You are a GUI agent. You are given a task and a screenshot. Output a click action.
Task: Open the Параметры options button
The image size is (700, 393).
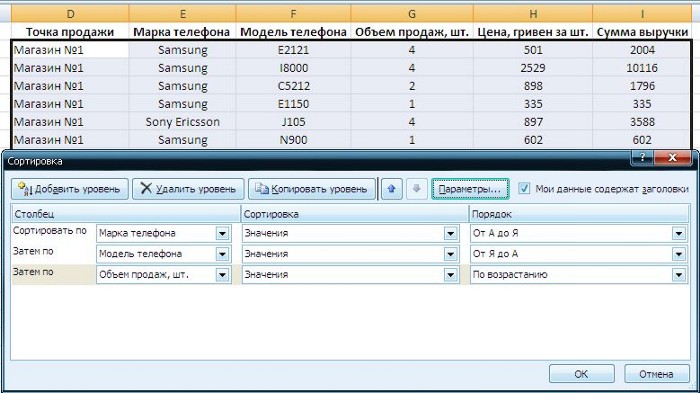pyautogui.click(x=470, y=189)
